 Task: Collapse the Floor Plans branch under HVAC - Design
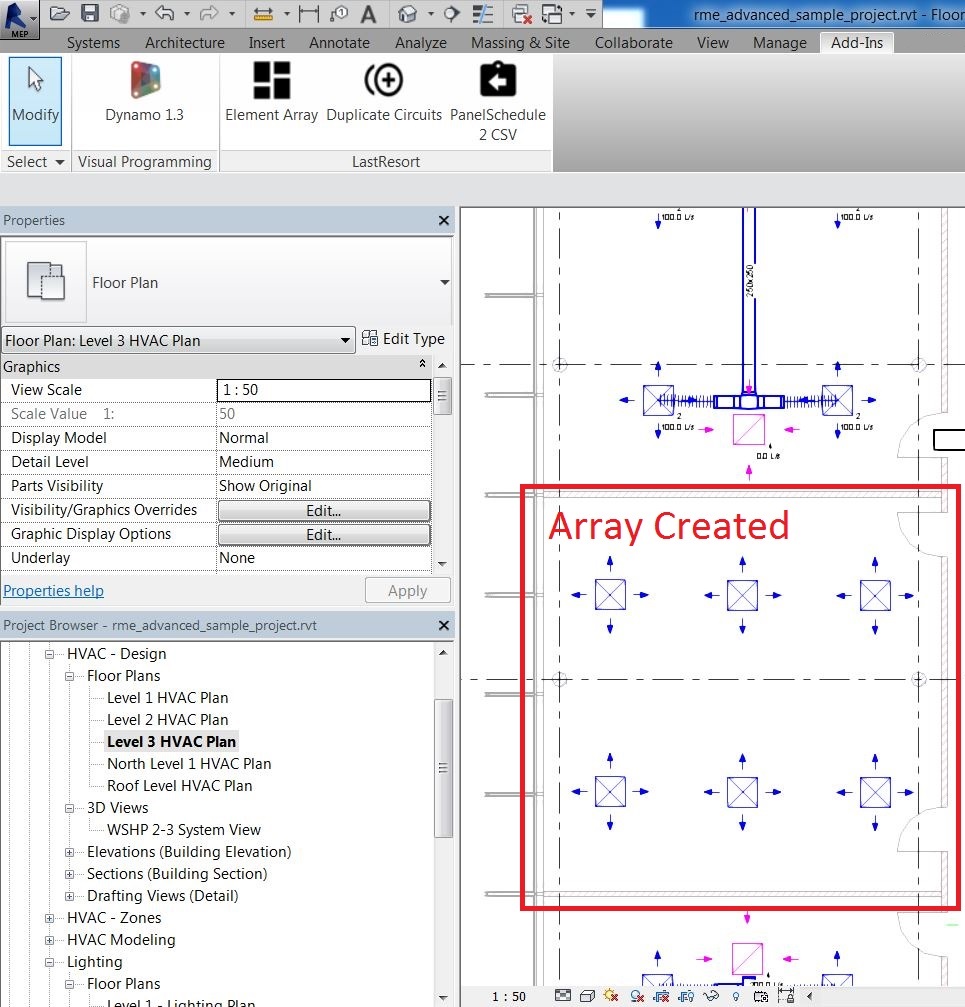(68, 675)
